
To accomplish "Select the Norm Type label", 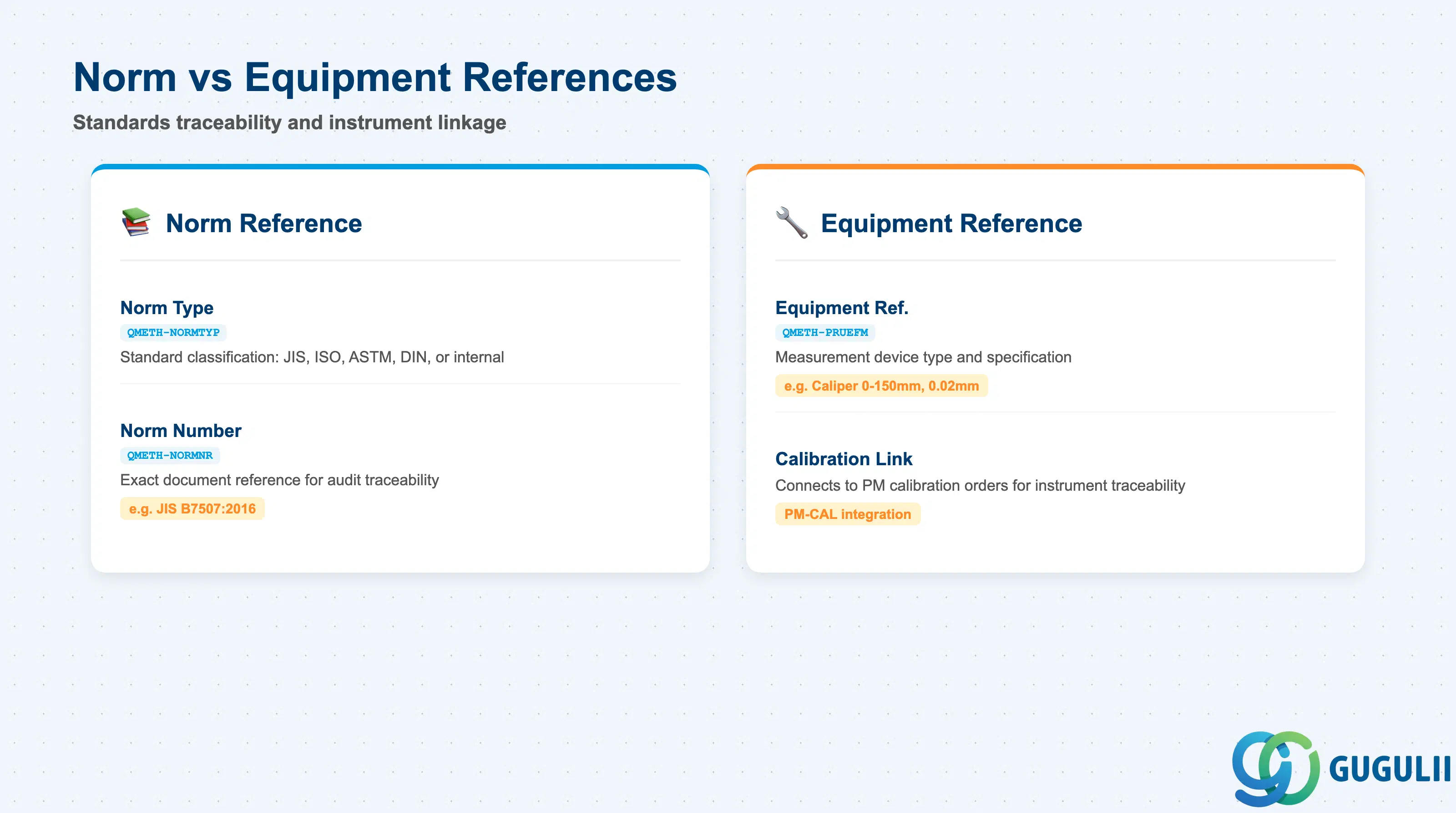I will pyautogui.click(x=167, y=308).
